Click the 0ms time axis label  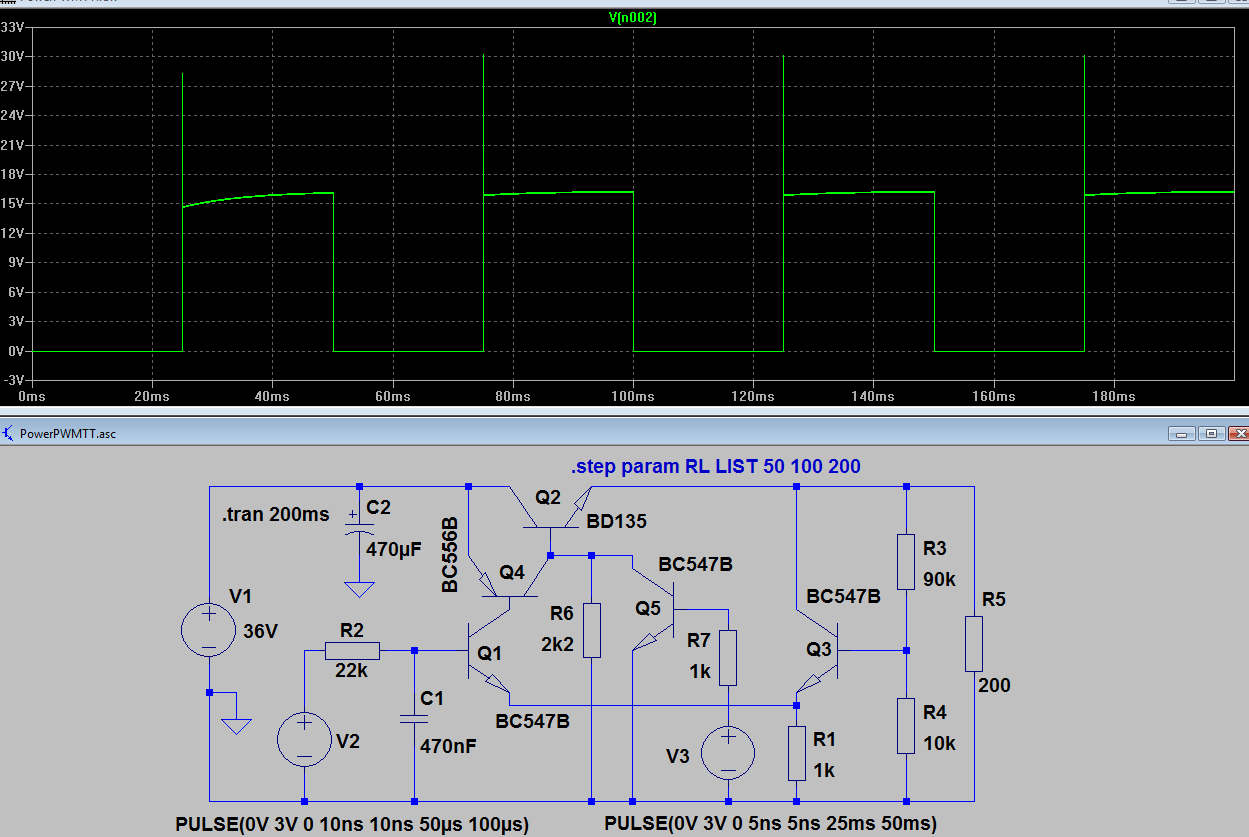pyautogui.click(x=33, y=397)
